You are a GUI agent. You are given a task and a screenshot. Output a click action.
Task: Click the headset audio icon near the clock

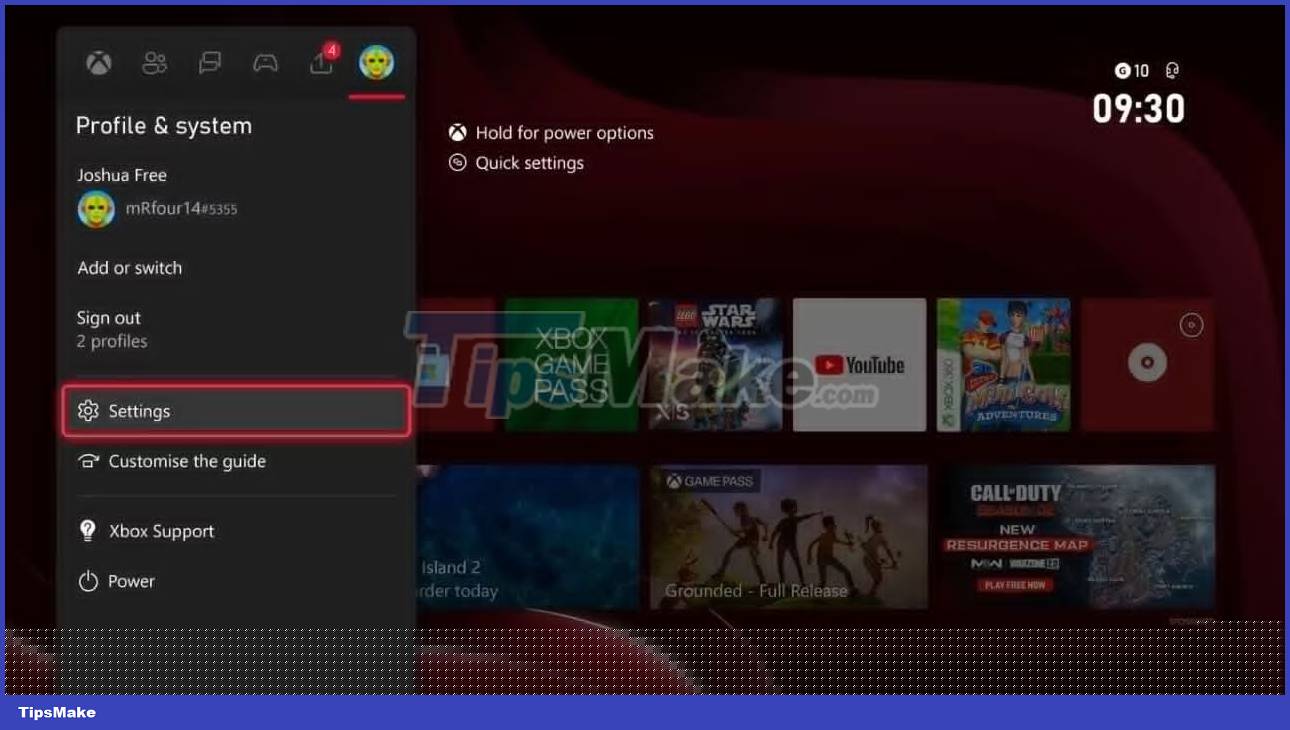[1170, 71]
